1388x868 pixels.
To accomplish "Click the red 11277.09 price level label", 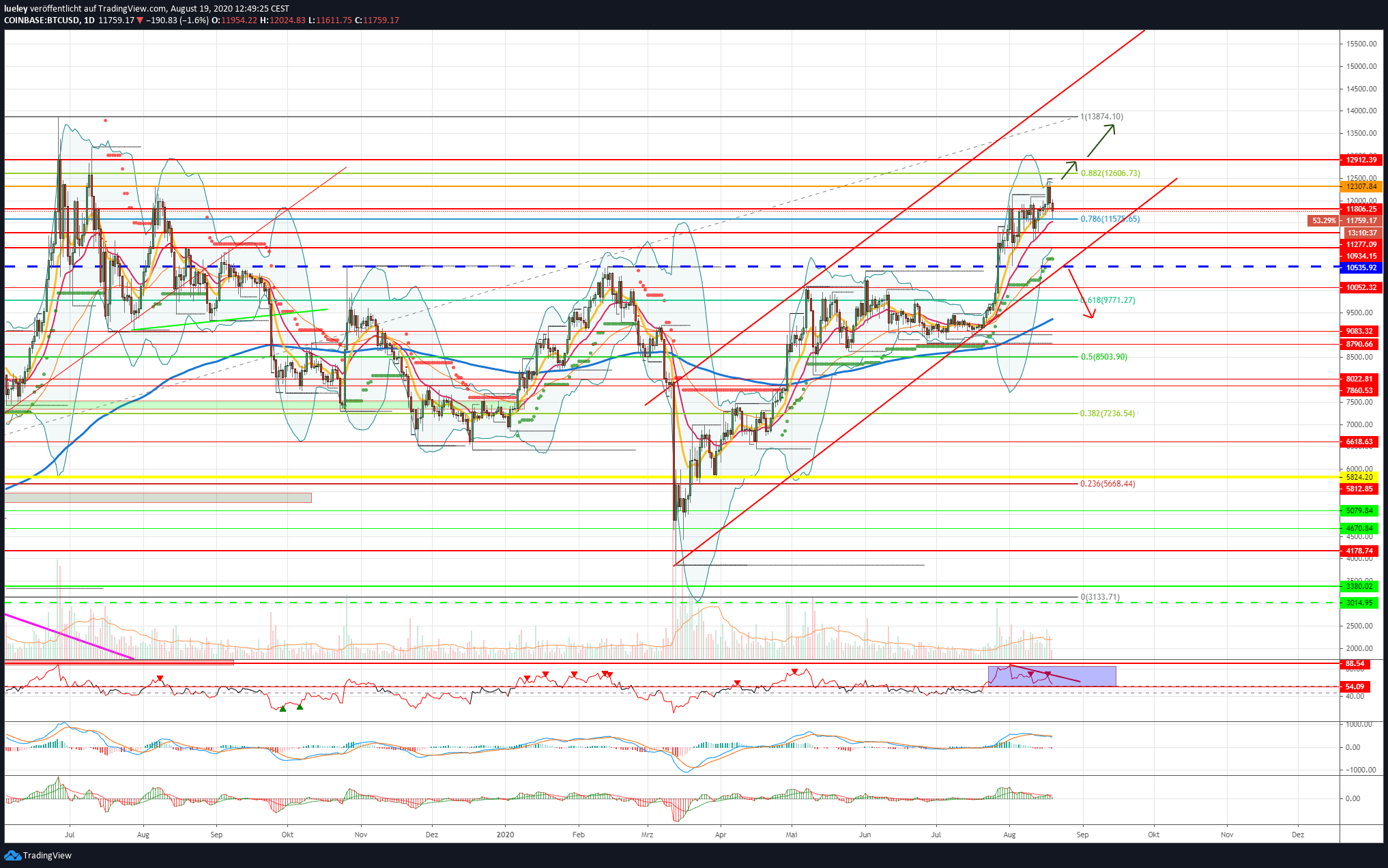I will [x=1361, y=244].
